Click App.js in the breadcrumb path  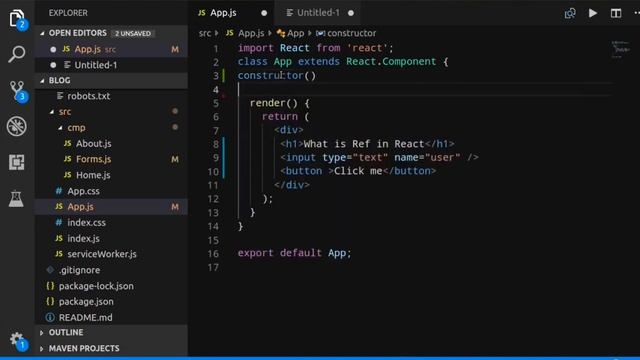[251, 33]
